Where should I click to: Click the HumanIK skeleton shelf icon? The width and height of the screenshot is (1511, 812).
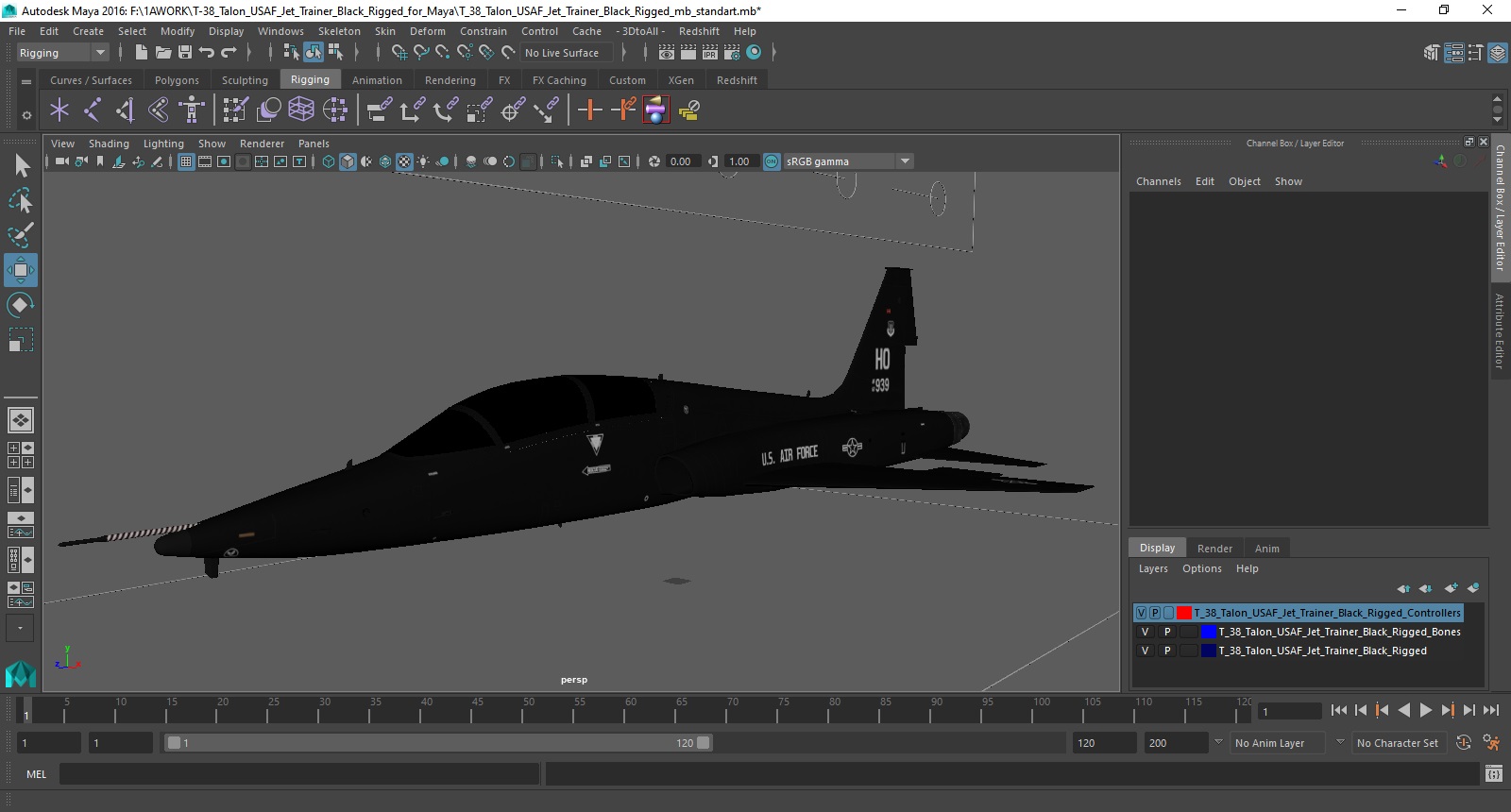[192, 110]
